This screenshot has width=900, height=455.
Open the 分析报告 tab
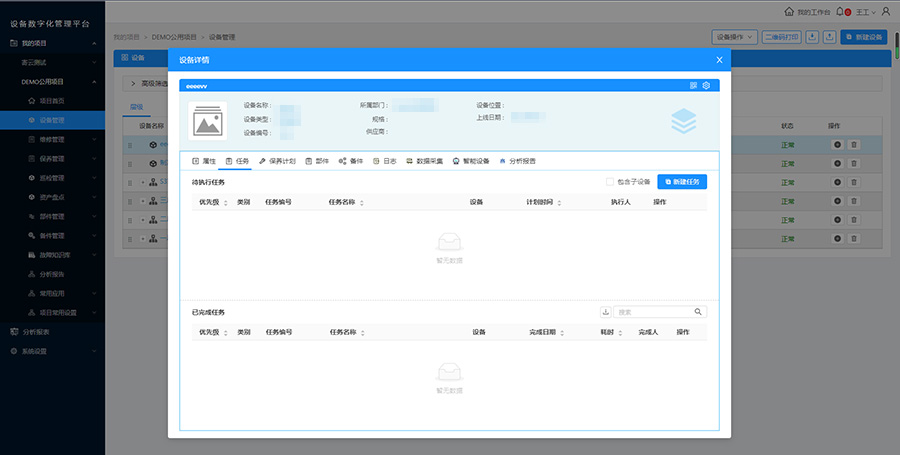516,160
